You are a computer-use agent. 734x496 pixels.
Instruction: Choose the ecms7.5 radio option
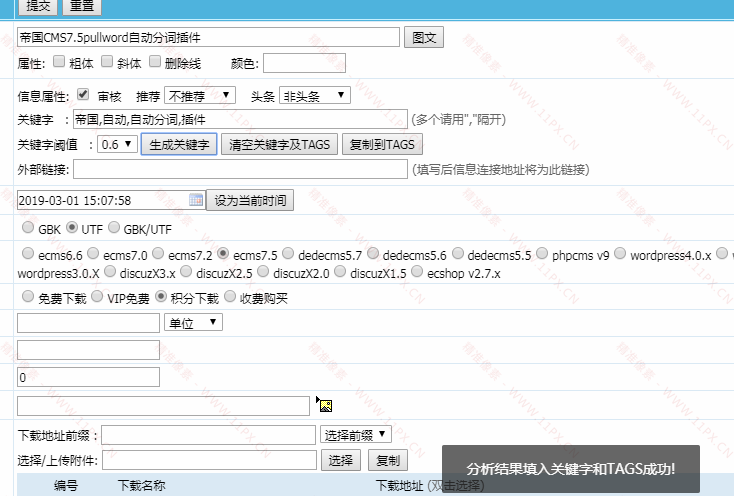click(x=223, y=253)
